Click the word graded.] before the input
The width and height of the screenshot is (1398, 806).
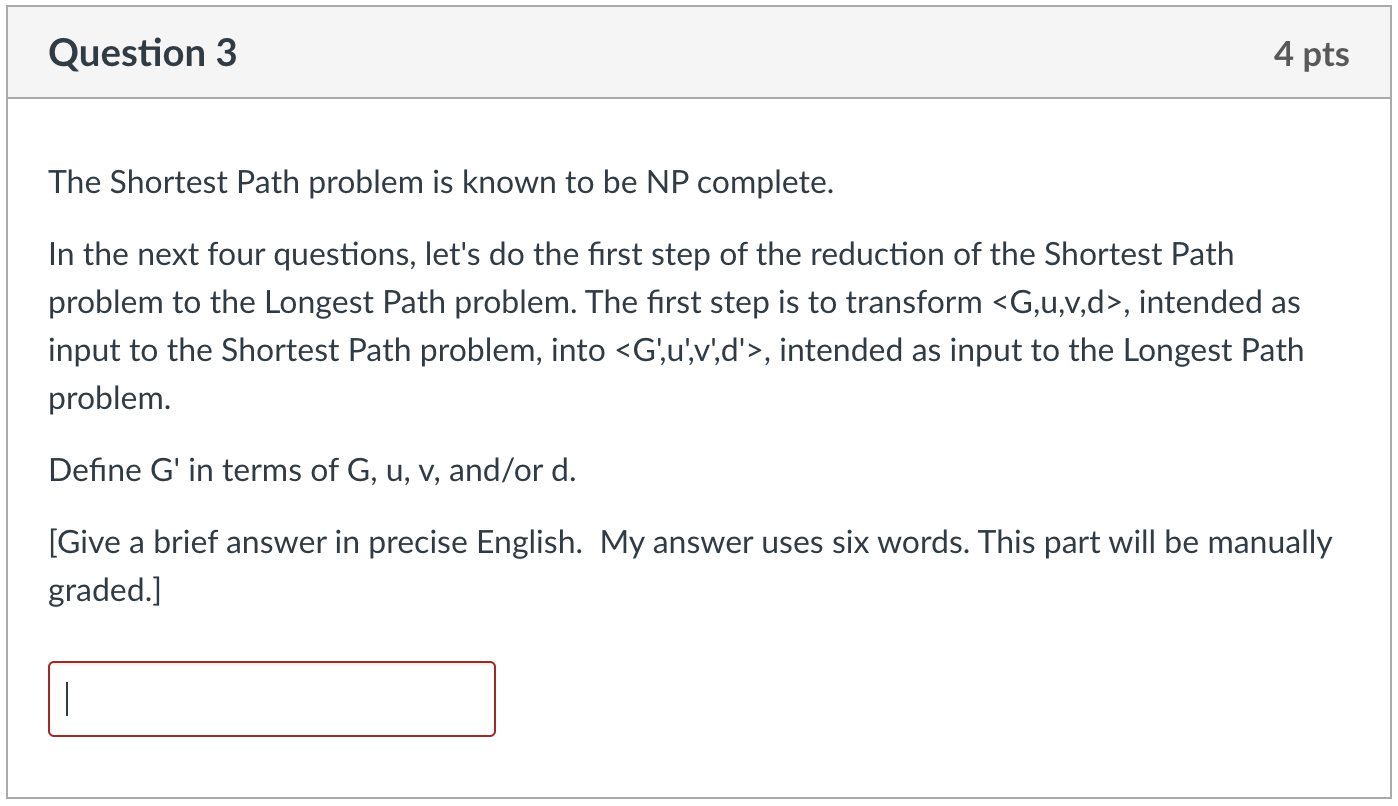[x=104, y=591]
